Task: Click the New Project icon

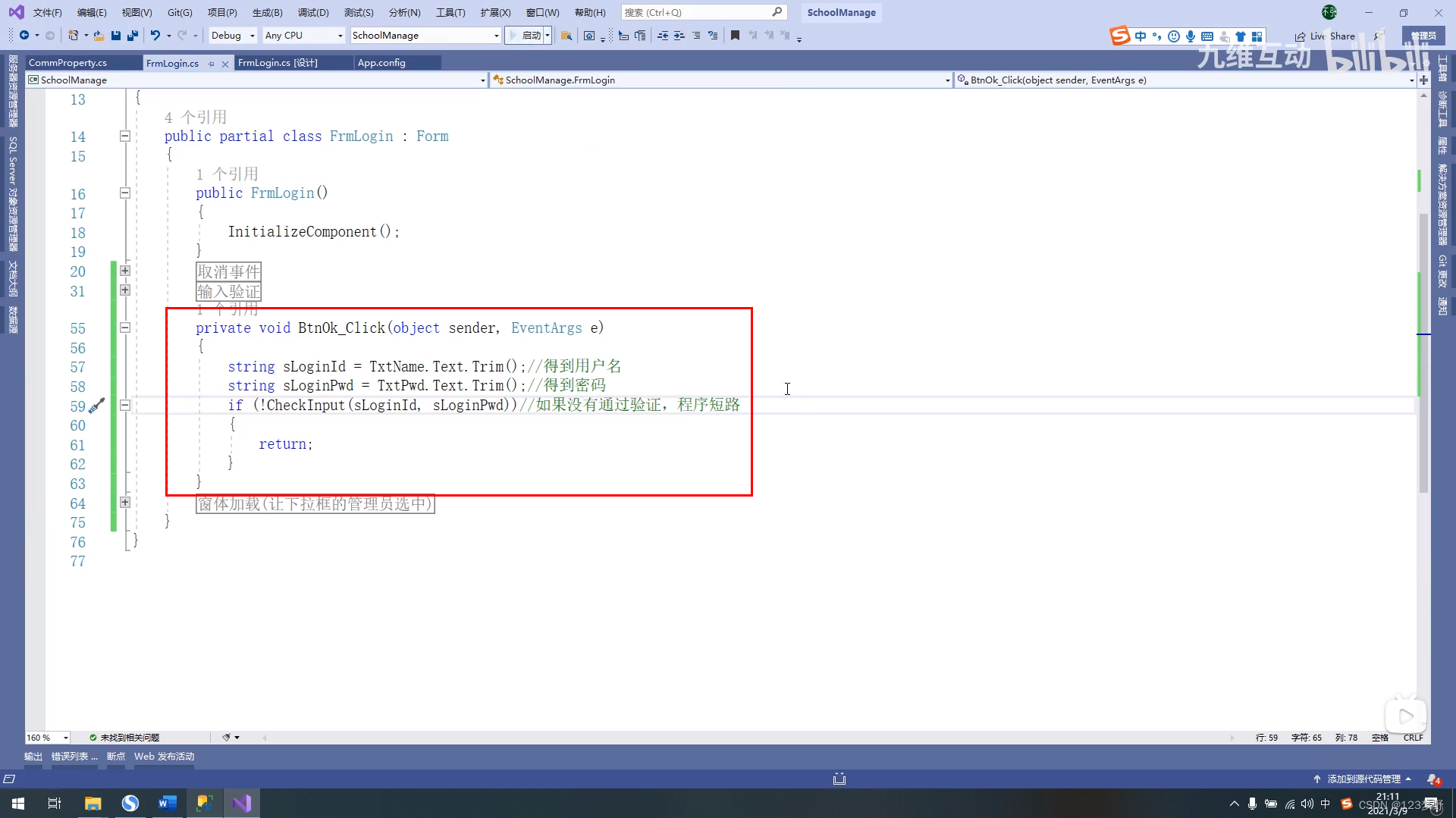Action: (73, 36)
